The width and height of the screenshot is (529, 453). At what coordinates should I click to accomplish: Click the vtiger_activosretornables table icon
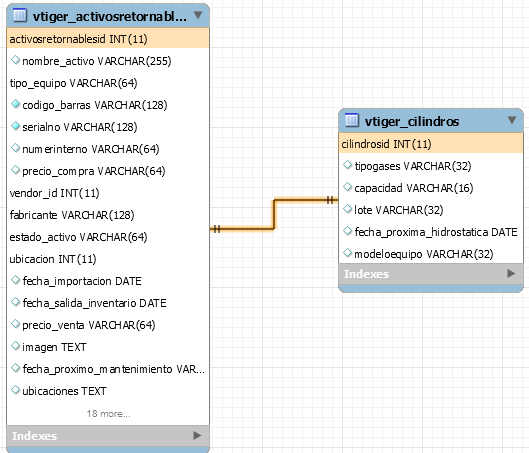pyautogui.click(x=20, y=15)
